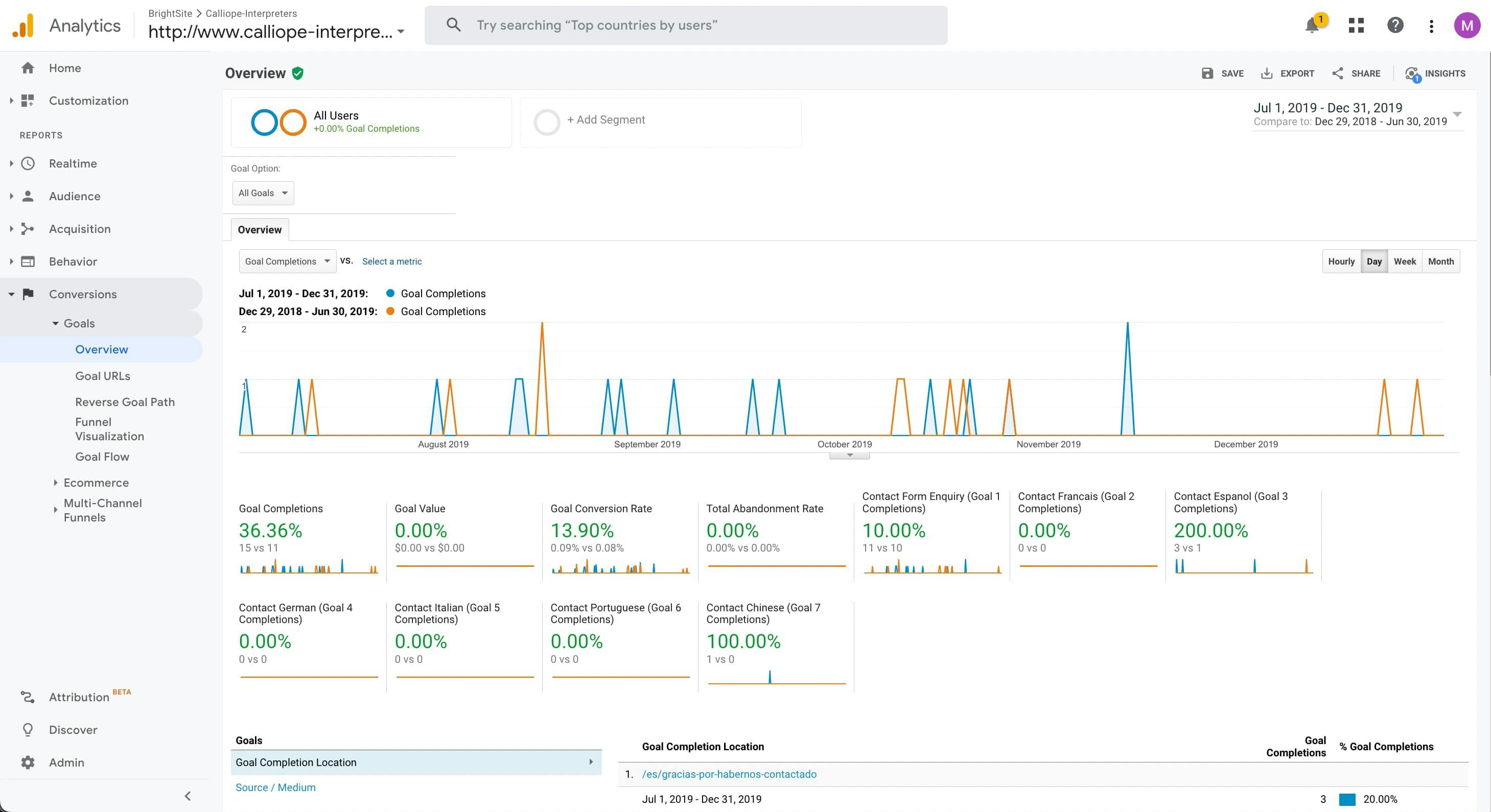Collapse the sidebar with the left chevron

point(188,796)
